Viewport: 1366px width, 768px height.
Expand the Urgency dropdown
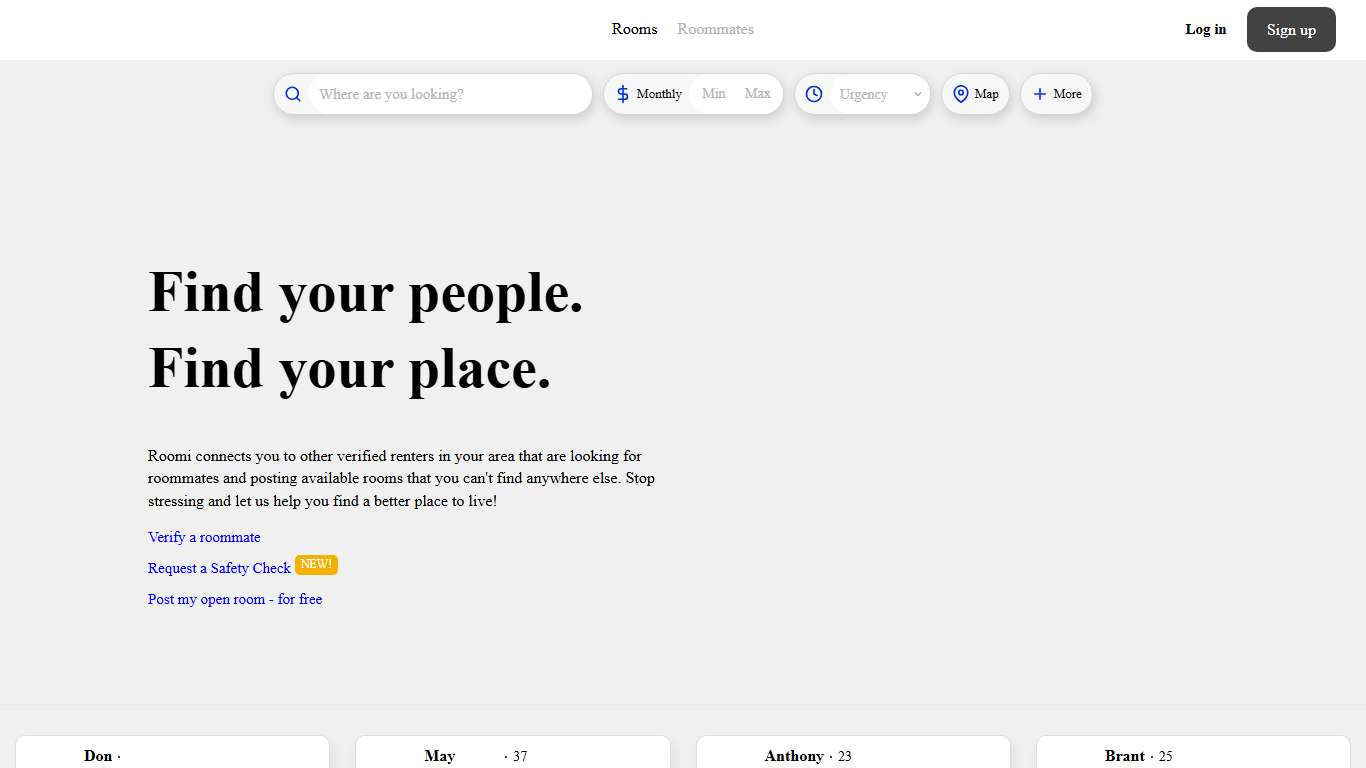pos(863,93)
